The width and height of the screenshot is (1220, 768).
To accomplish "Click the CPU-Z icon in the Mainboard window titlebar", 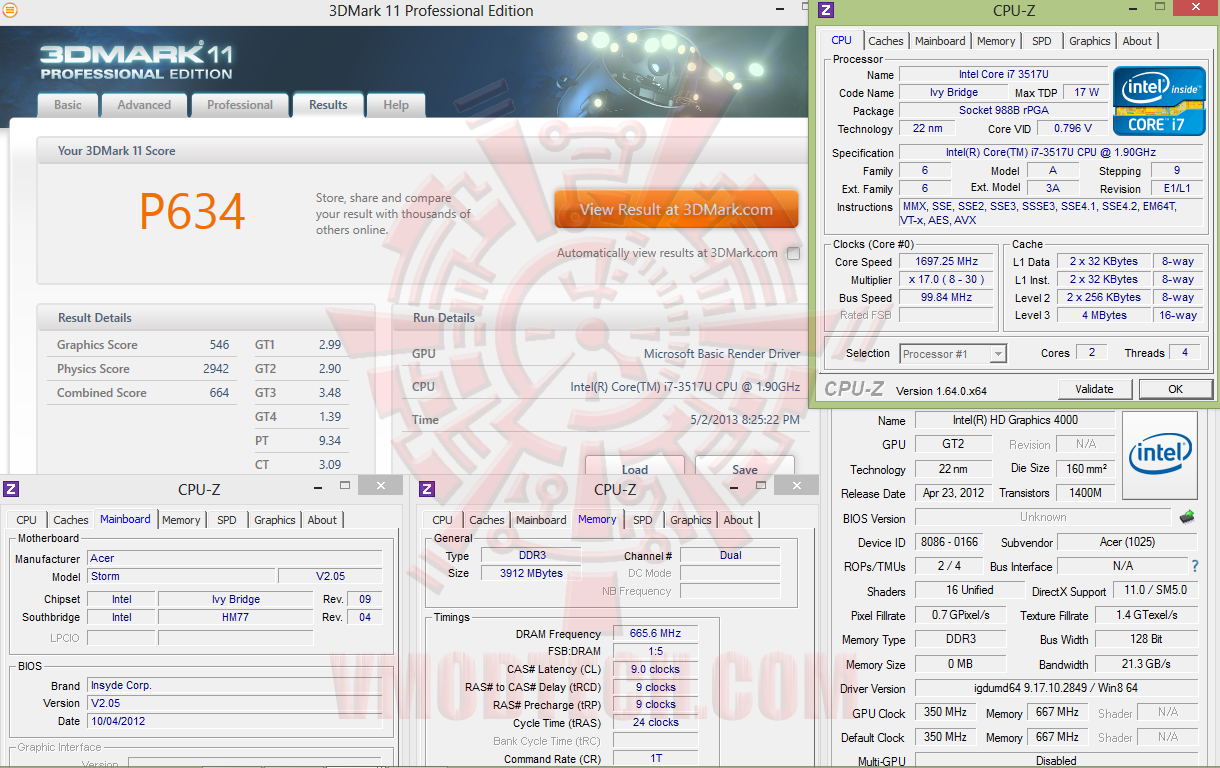I will point(11,489).
